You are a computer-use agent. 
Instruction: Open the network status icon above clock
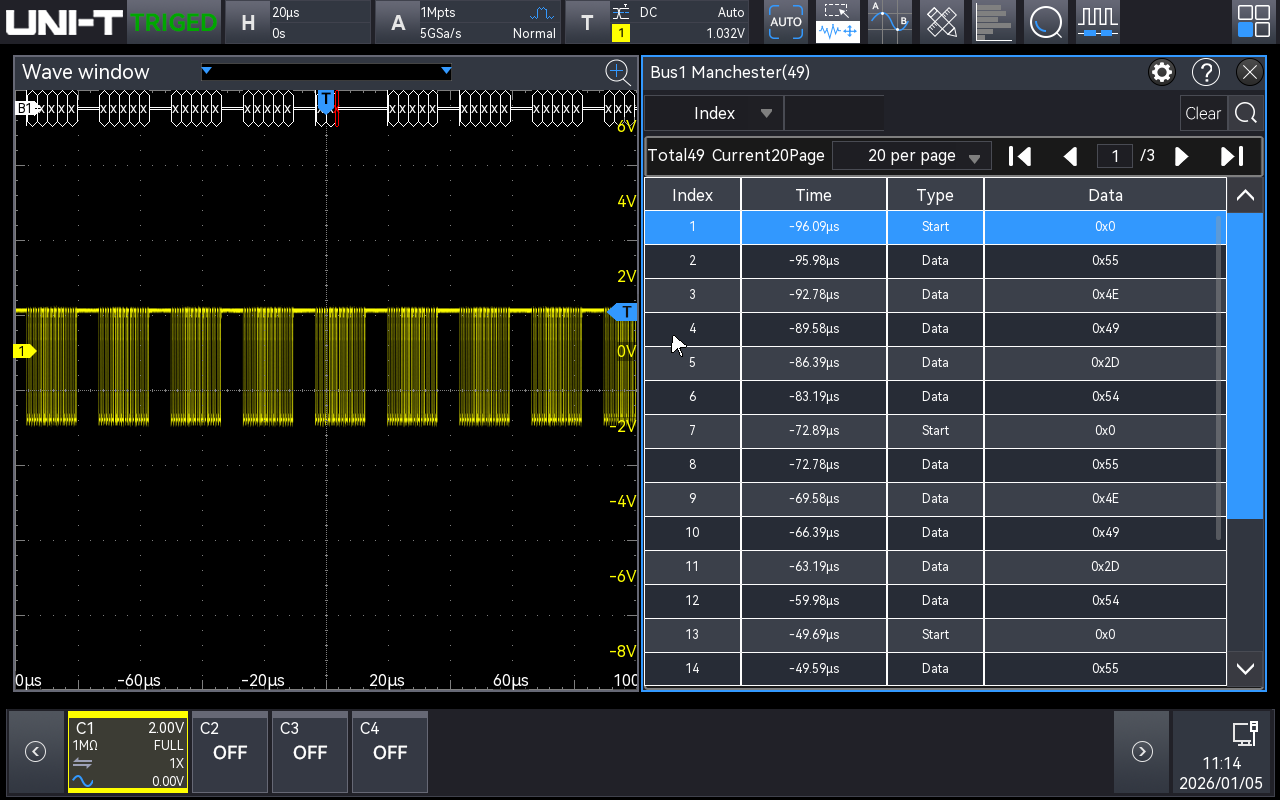[x=1244, y=734]
